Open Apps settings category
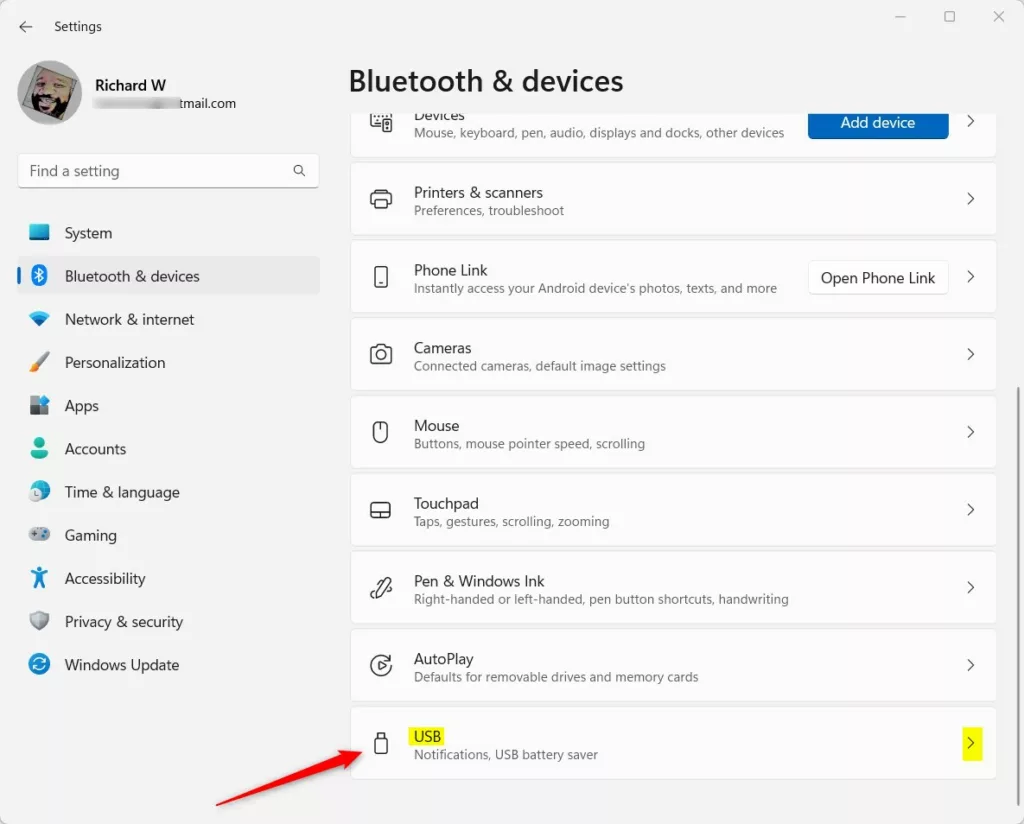 click(168, 405)
